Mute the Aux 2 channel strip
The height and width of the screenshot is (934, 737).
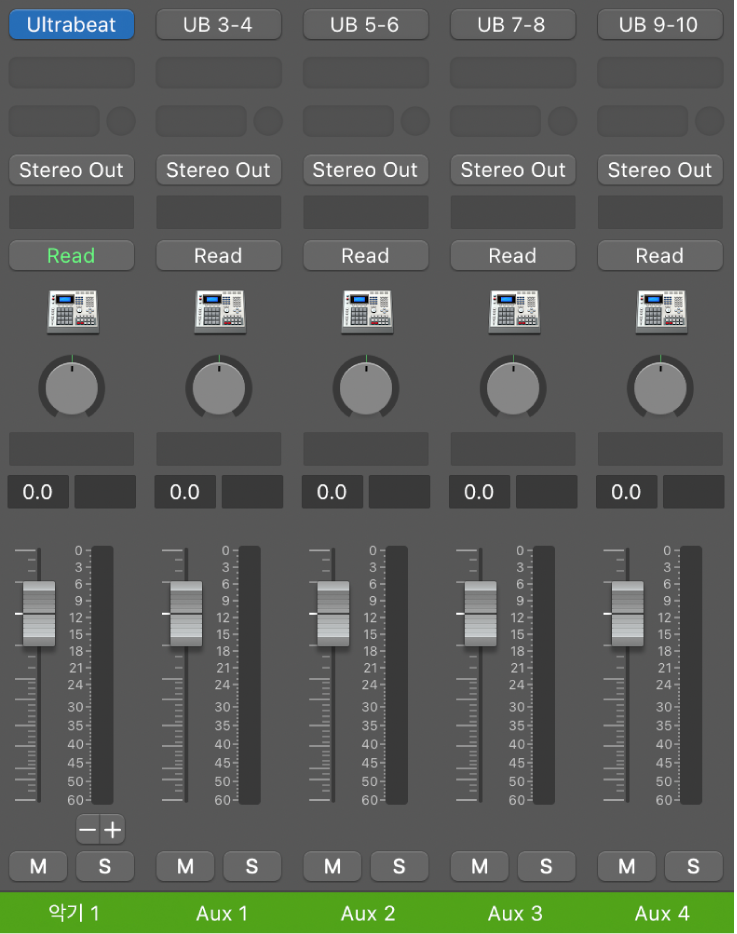point(332,865)
